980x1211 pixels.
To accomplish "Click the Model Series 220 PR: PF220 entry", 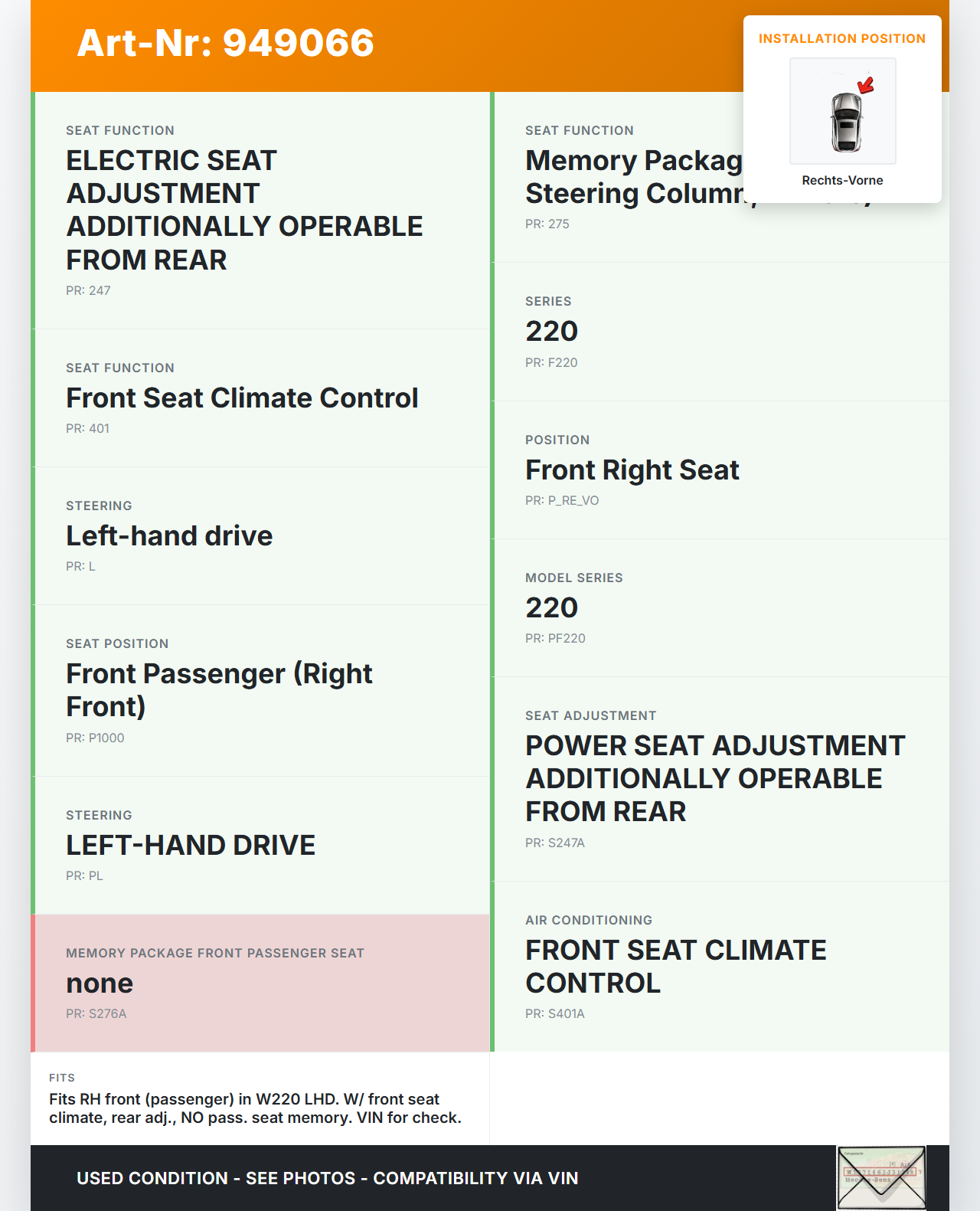I will pyautogui.click(x=720, y=607).
